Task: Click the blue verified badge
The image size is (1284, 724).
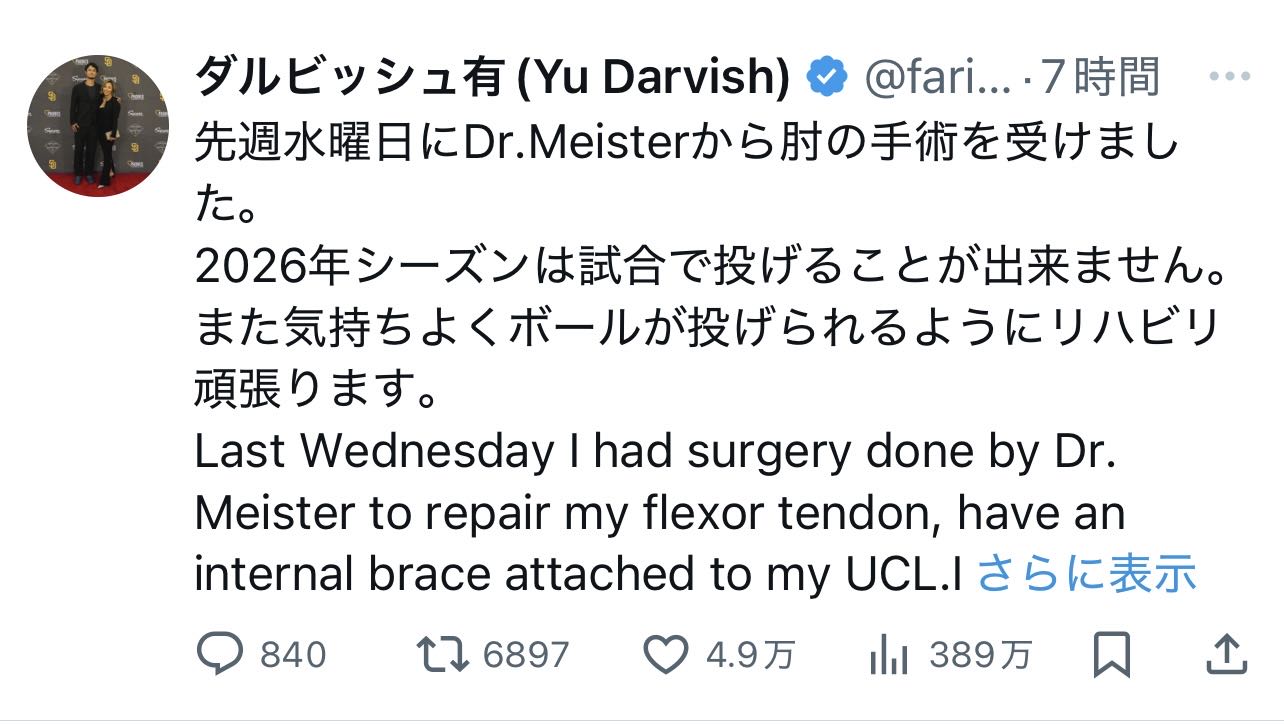Action: 828,78
